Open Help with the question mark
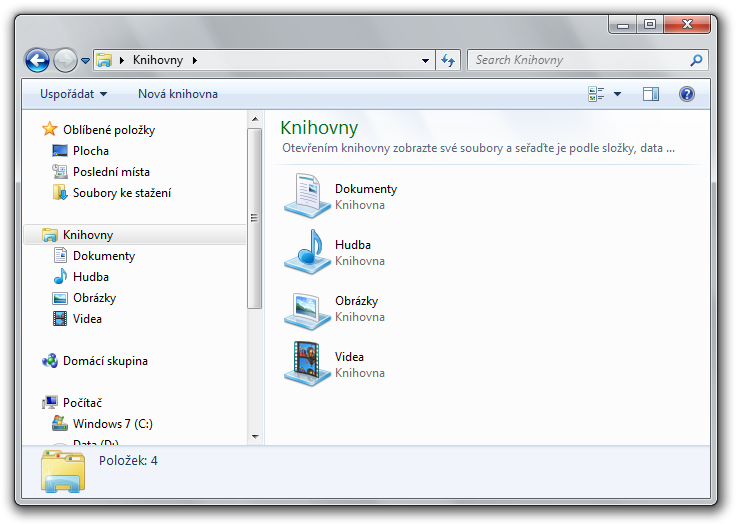 [x=687, y=94]
